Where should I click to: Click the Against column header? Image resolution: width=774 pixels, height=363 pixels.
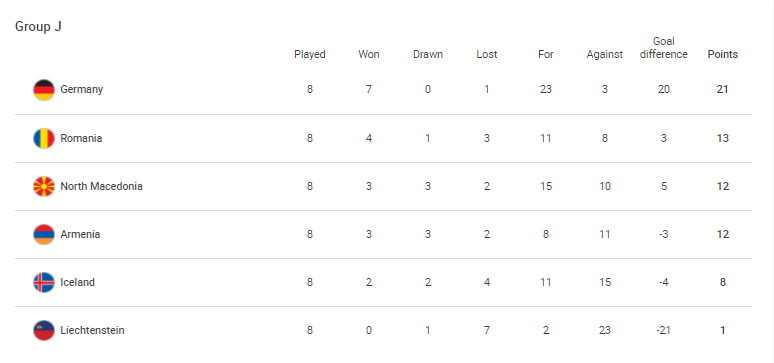click(x=605, y=54)
